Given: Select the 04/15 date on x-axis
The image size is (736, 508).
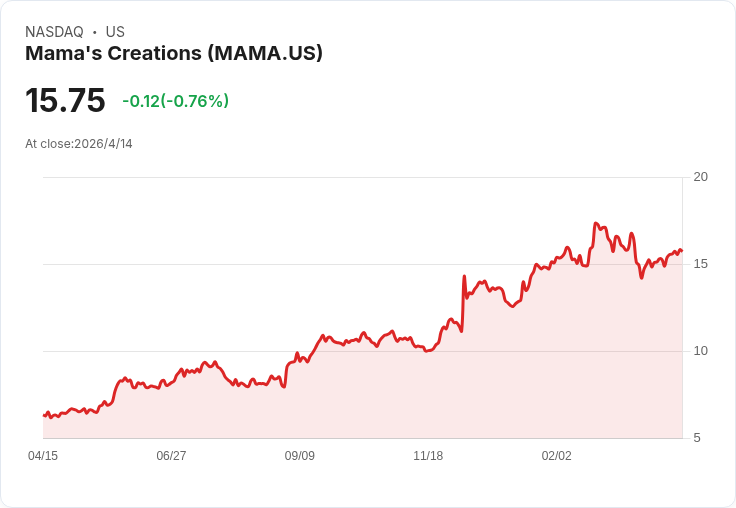Looking at the screenshot, I should click(43, 456).
